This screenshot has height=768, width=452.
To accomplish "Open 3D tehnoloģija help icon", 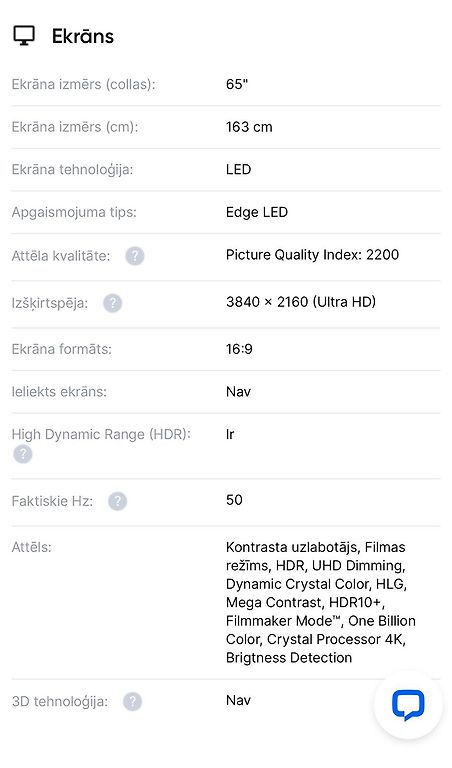I will click(132, 701).
